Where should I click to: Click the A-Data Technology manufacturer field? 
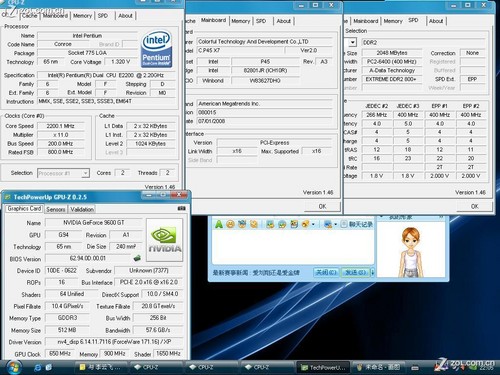[392, 70]
